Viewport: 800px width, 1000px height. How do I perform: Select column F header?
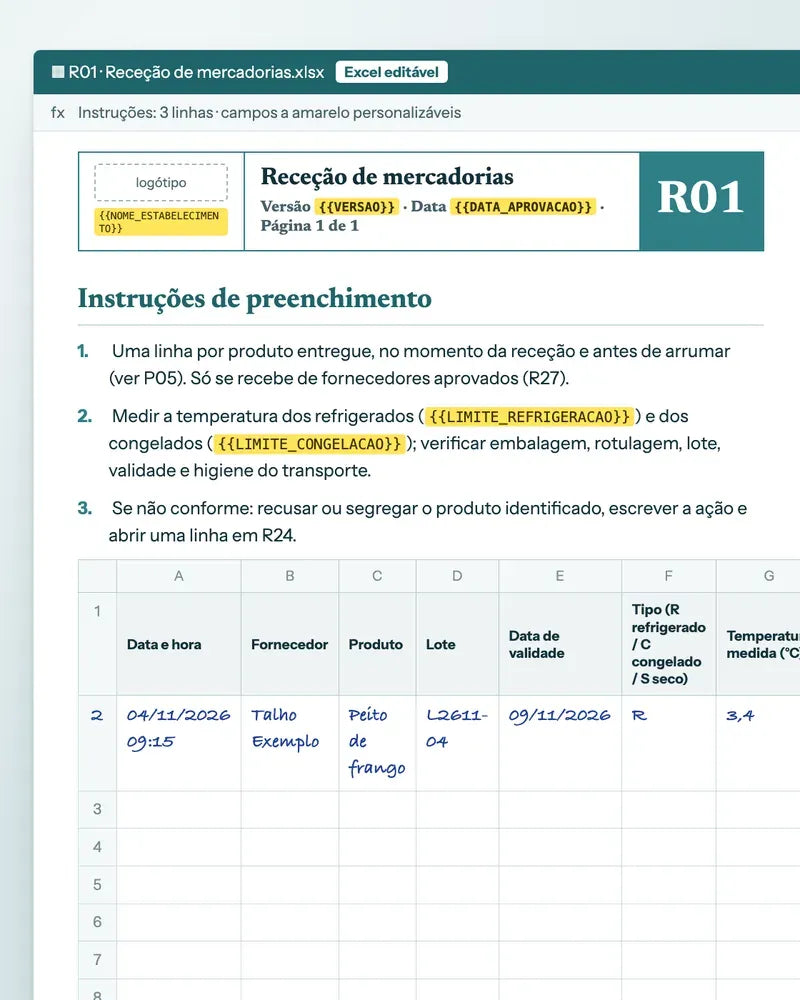coord(669,576)
